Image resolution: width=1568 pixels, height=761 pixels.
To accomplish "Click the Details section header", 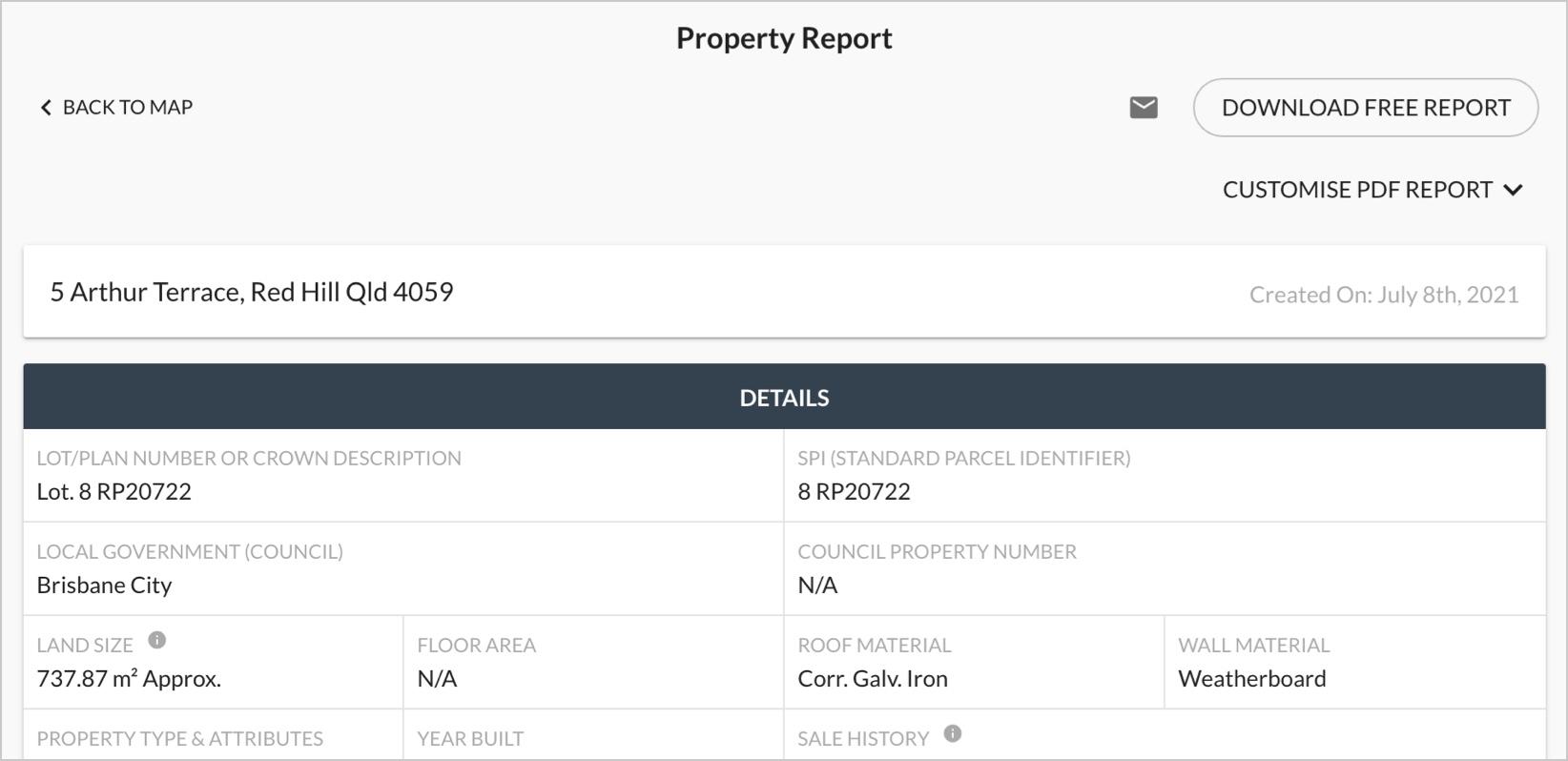I will [x=784, y=398].
